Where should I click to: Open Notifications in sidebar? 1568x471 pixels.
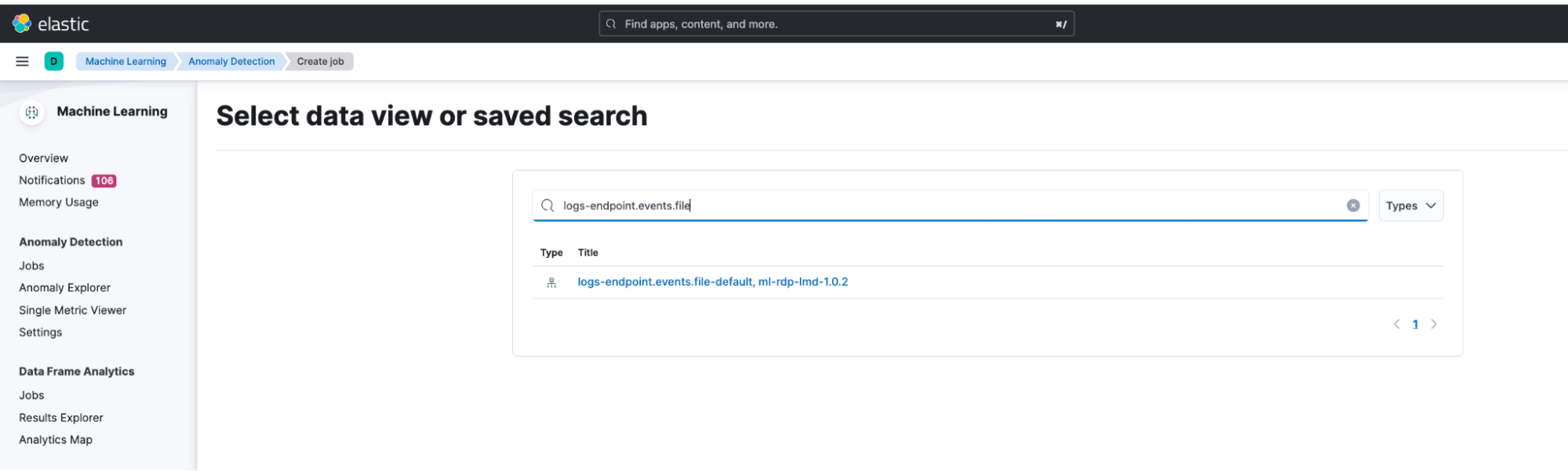pos(52,180)
